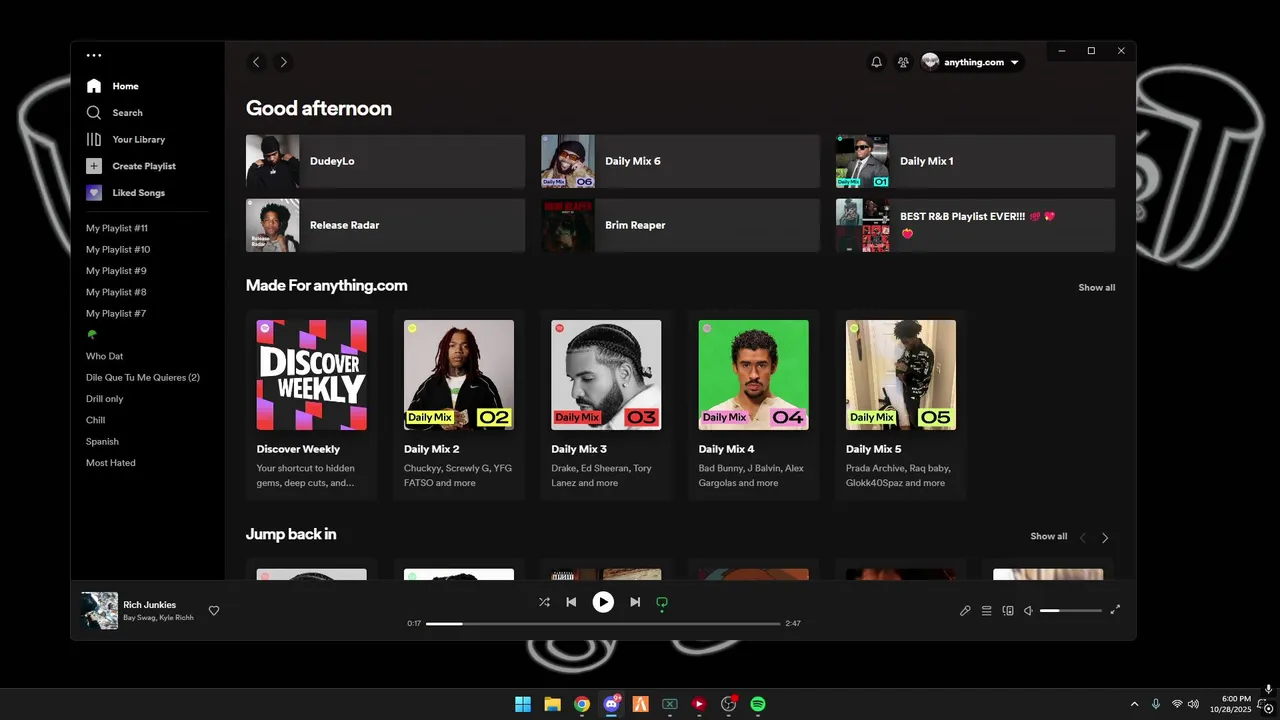Screen dimensions: 1280x720
Task: Click Create Playlist in the sidebar
Action: pos(130,166)
